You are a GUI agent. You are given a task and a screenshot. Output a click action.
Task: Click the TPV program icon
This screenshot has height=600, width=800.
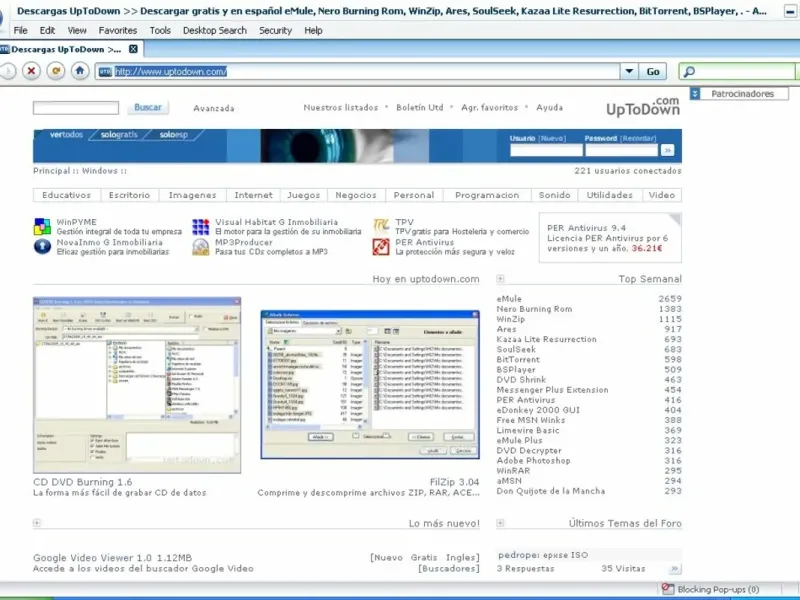click(x=381, y=227)
